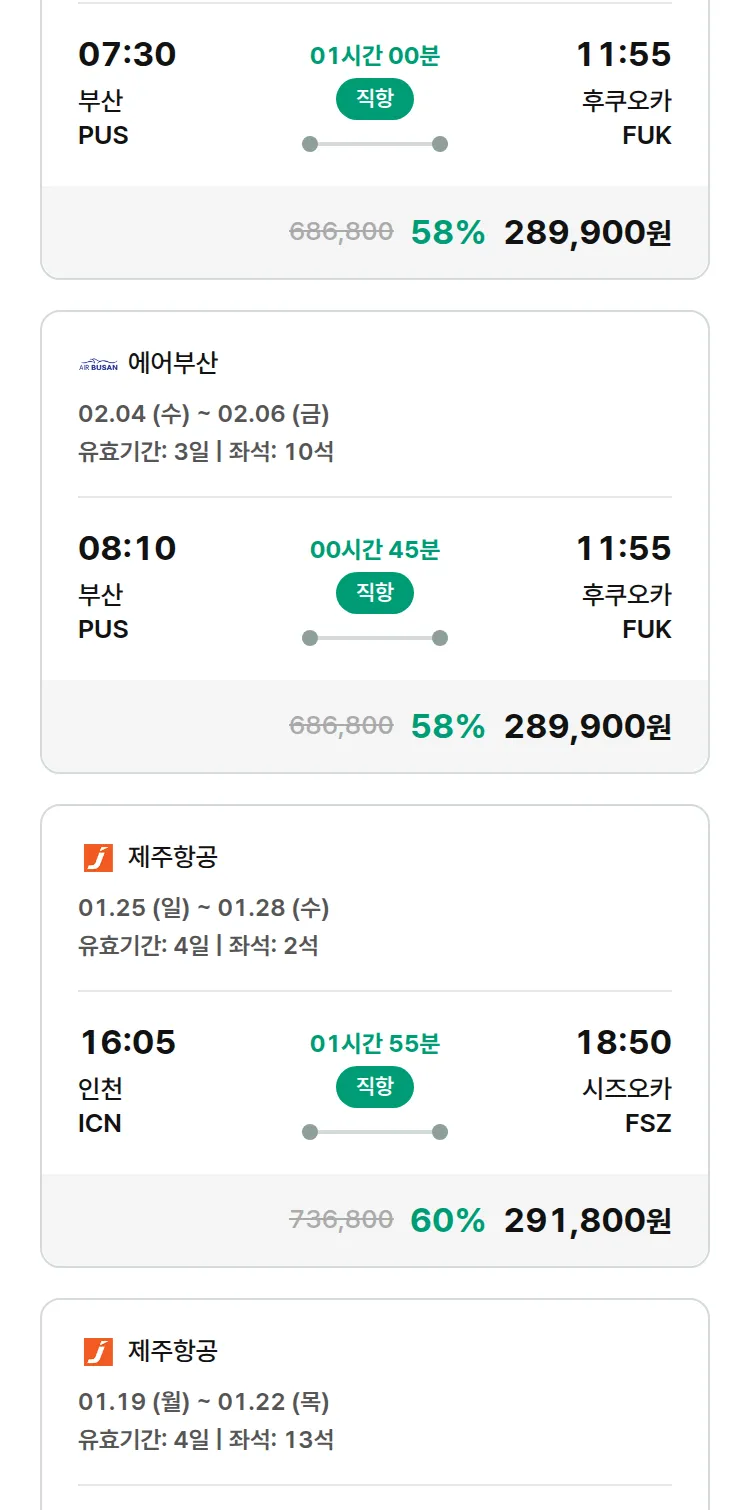Open the 01.19 (월) ~ 01.22 (목) date range
The image size is (750, 1510).
204,1402
